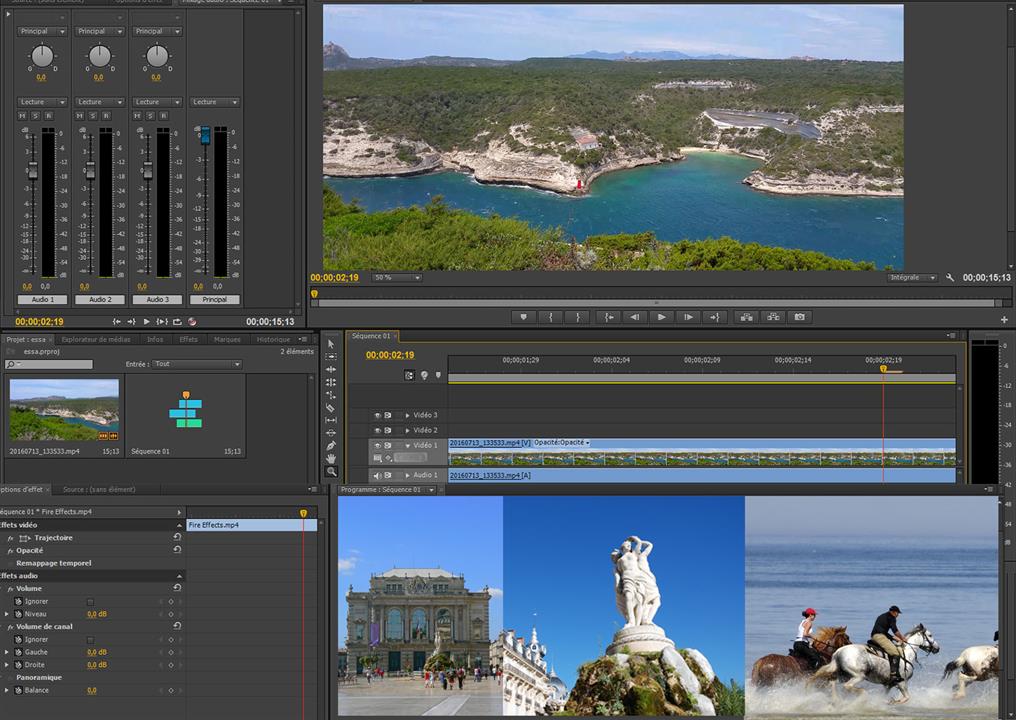Hide the Vidéo 2 track

(x=377, y=430)
